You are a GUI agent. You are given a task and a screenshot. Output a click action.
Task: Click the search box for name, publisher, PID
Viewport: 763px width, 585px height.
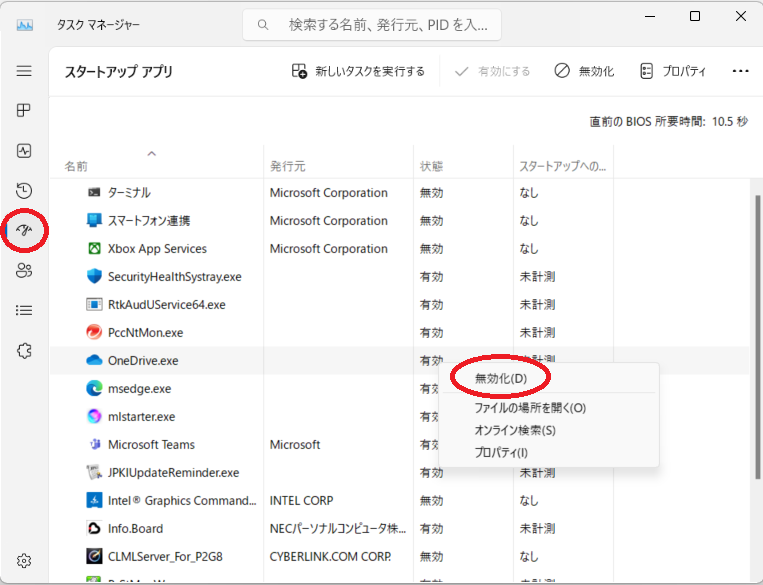[372, 24]
